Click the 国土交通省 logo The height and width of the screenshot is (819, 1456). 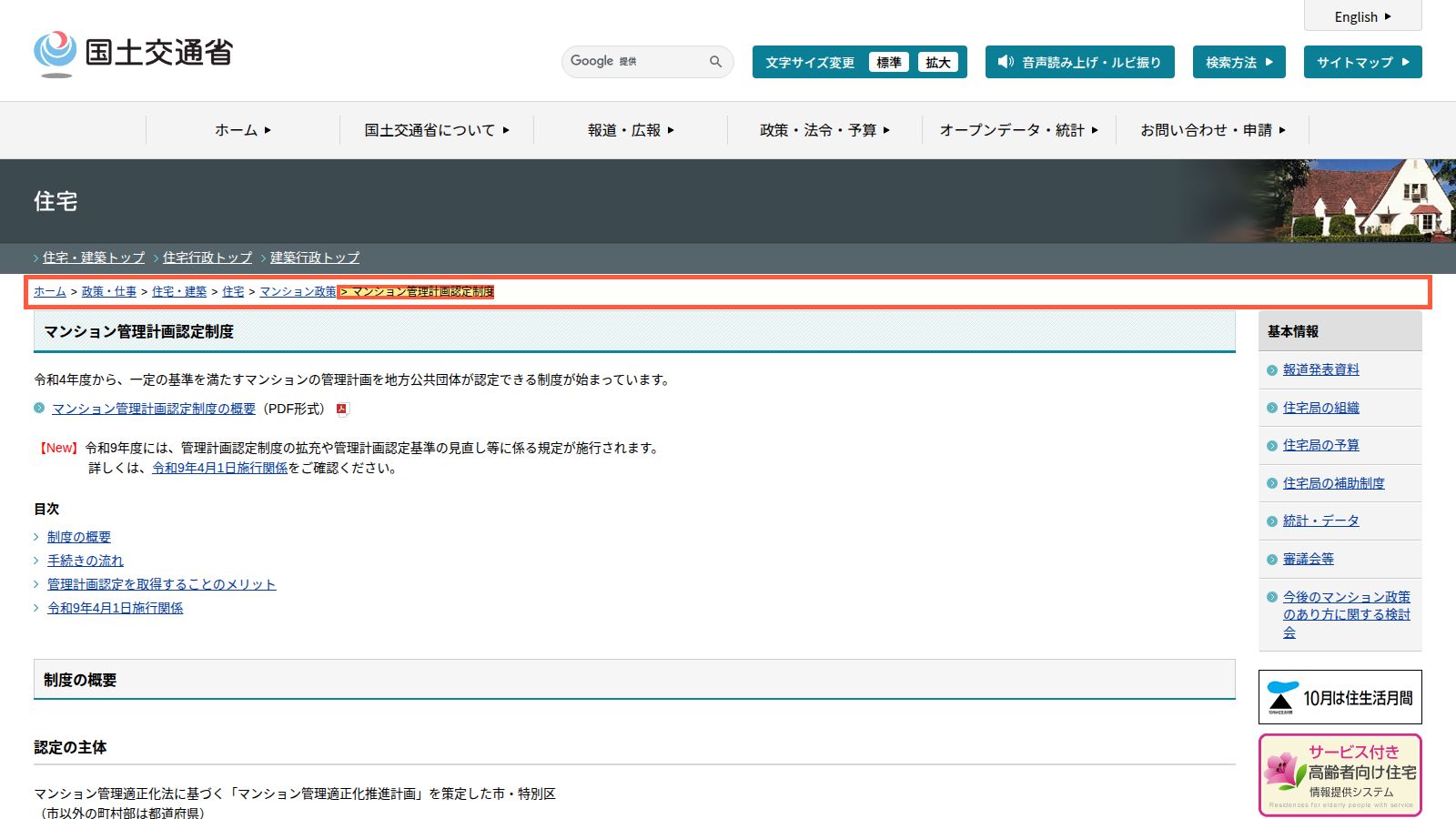pyautogui.click(x=134, y=53)
